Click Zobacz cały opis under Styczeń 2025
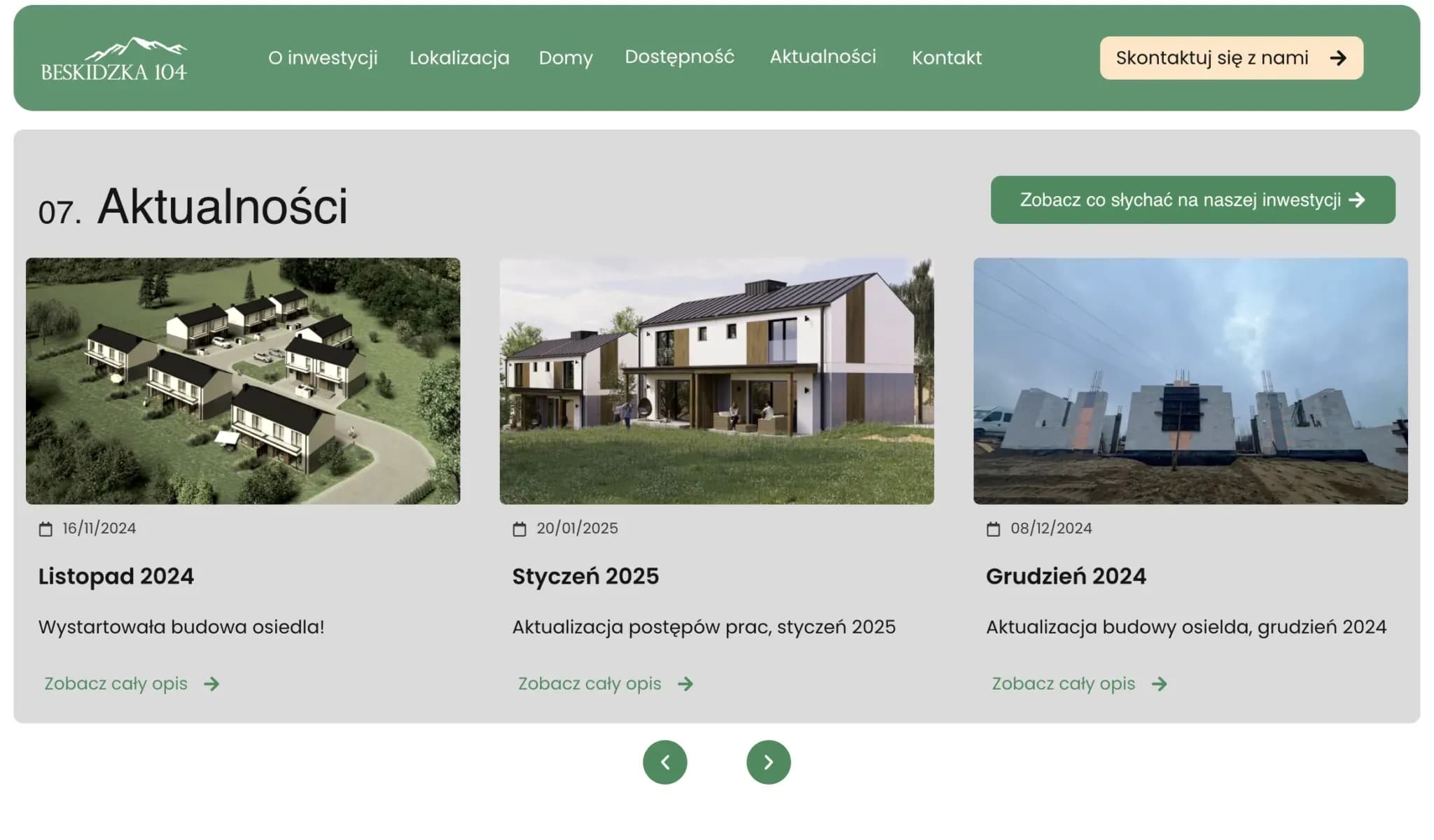Viewport: 1434px width, 840px height. [606, 684]
